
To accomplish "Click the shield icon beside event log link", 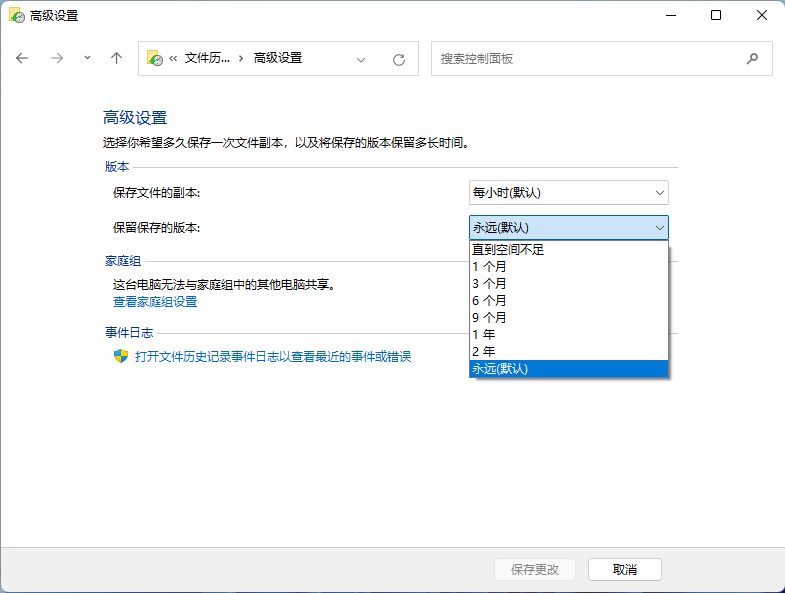I will point(120,357).
